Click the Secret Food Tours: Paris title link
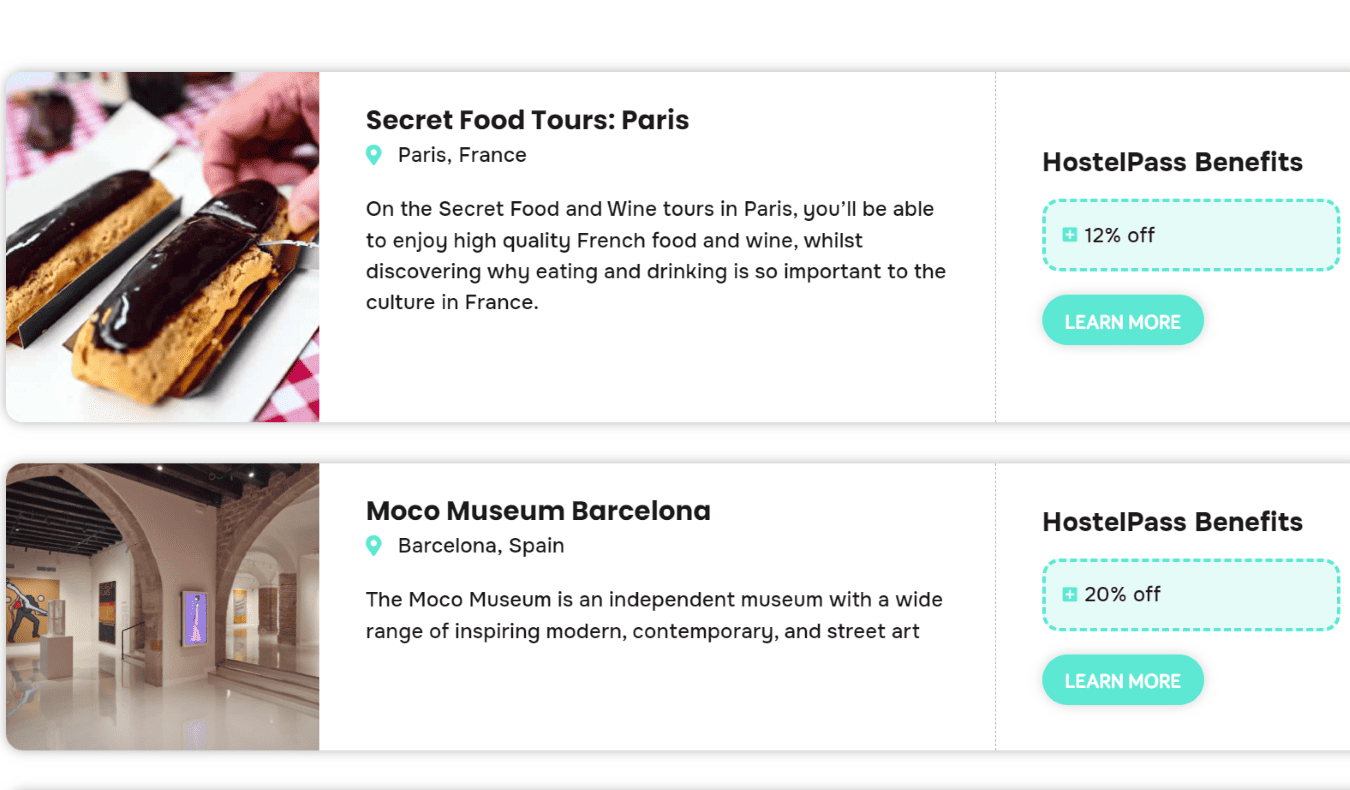The height and width of the screenshot is (790, 1350). (x=527, y=119)
